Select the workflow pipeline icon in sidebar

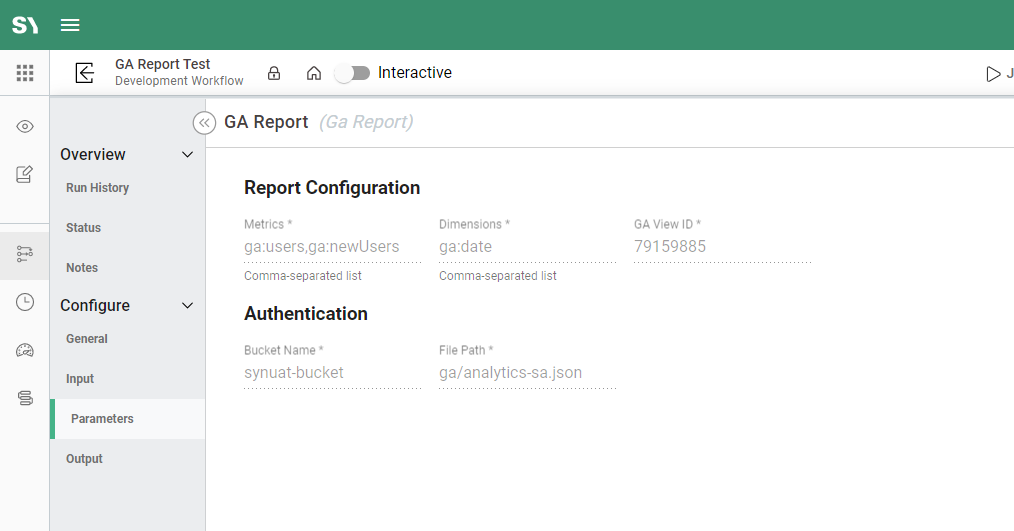click(x=25, y=254)
